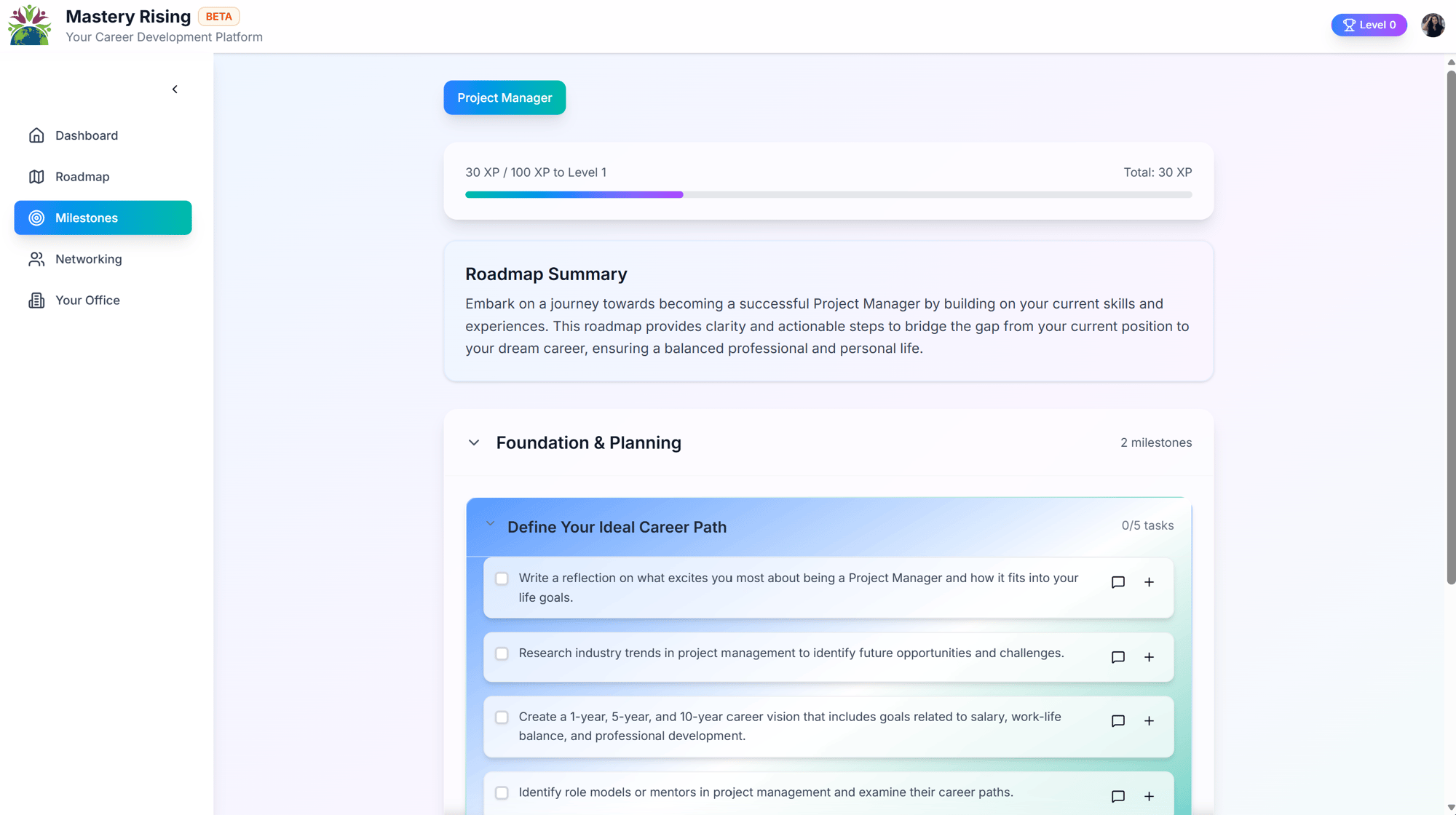This screenshot has height=815, width=1456.
Task: Open comment icon on career vision task
Action: [1118, 721]
